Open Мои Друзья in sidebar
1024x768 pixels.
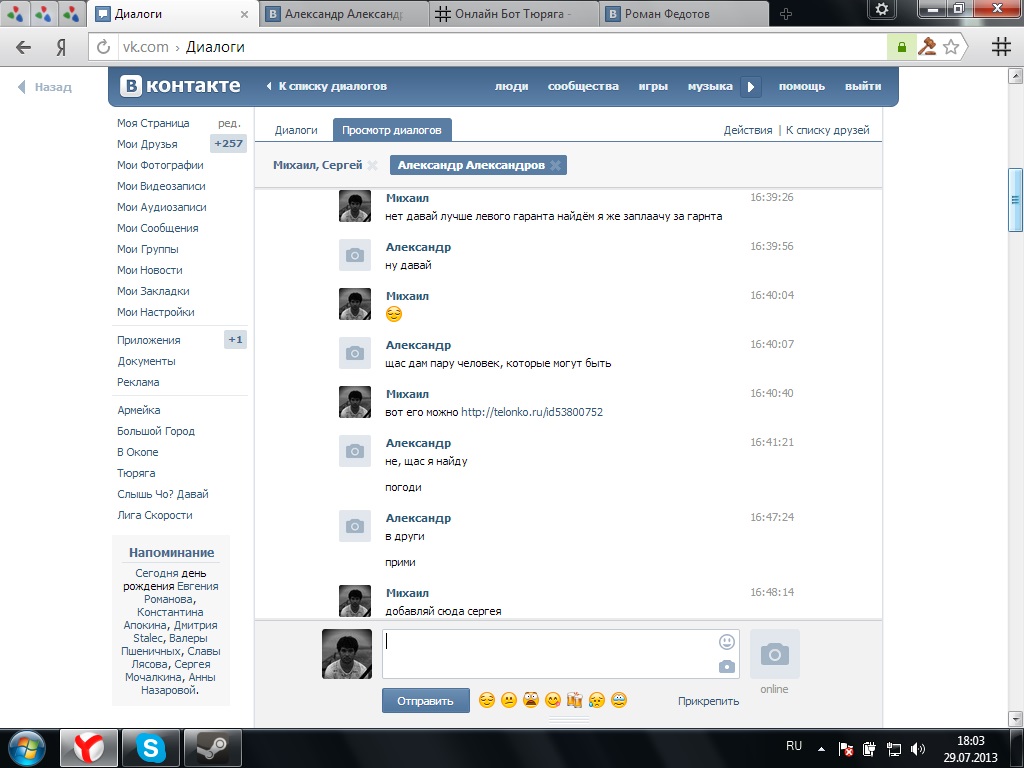pyautogui.click(x=147, y=144)
